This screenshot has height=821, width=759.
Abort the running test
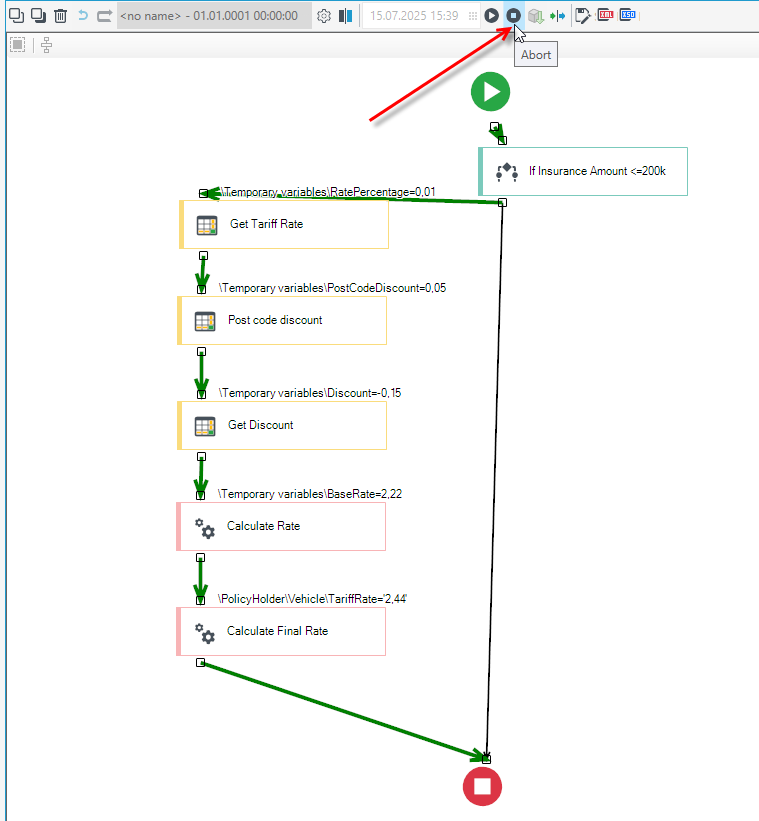514,16
